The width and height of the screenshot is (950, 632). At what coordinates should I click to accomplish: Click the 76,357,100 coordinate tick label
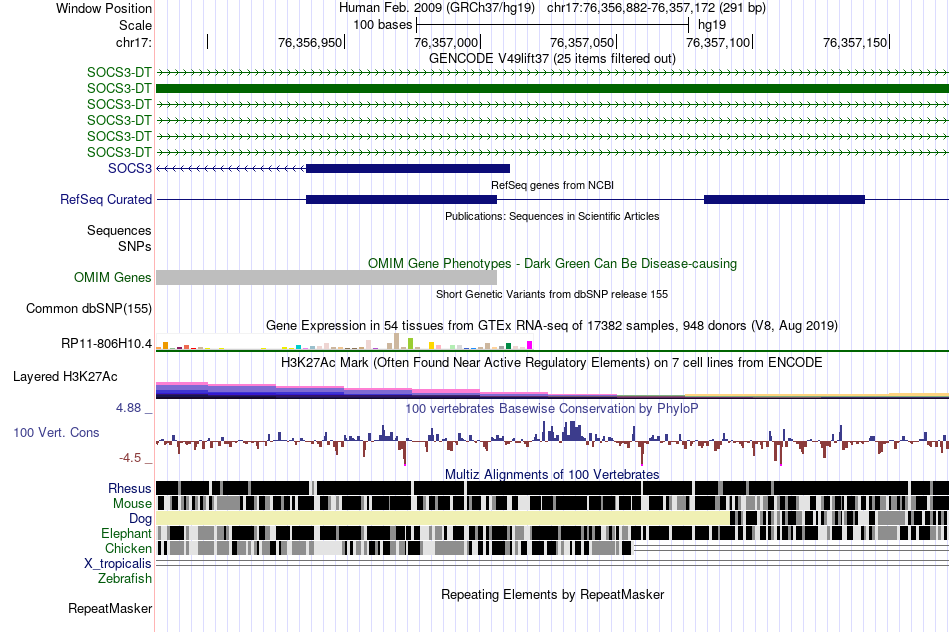(718, 42)
